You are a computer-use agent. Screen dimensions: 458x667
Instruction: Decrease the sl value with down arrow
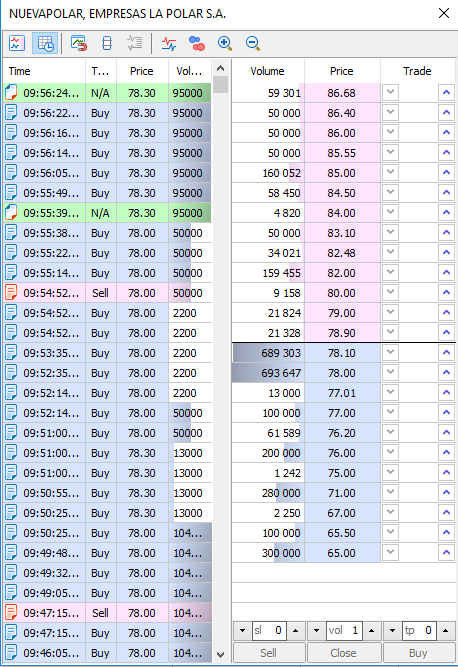pos(242,630)
